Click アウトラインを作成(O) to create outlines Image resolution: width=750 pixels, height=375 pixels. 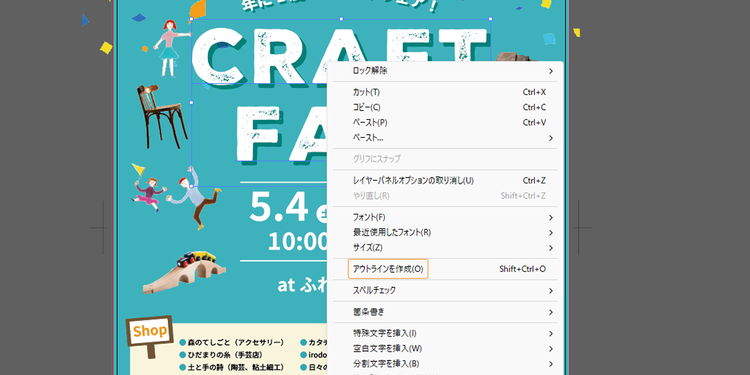pyautogui.click(x=445, y=269)
